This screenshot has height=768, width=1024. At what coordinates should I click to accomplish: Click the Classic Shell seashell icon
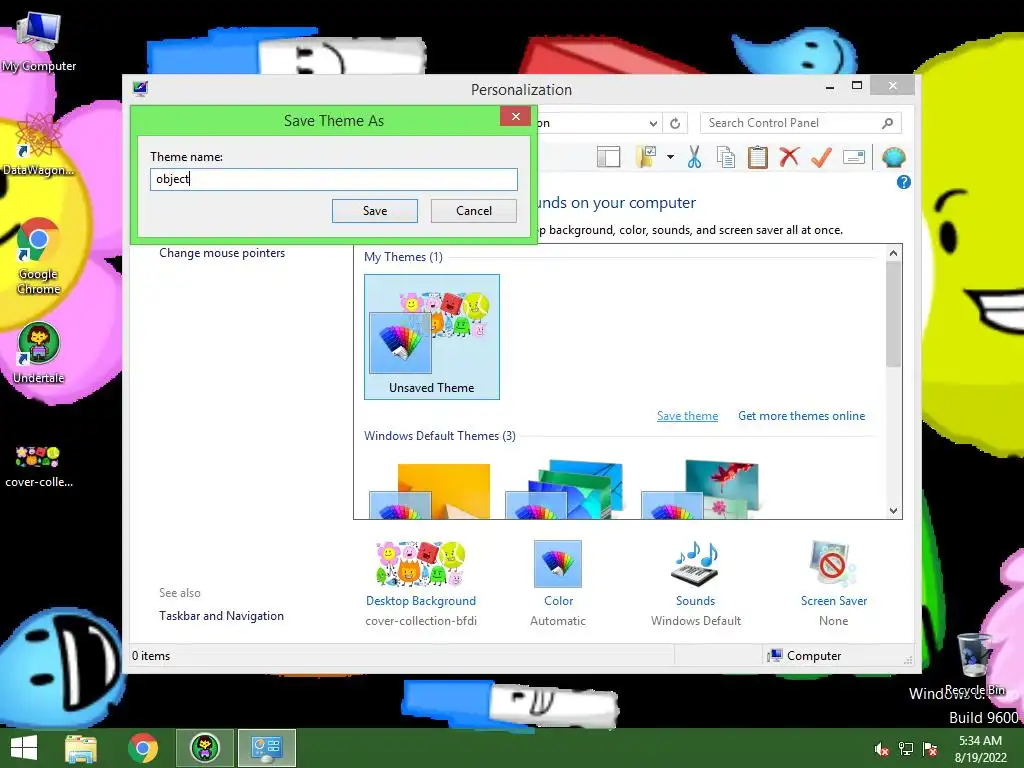[x=893, y=157]
